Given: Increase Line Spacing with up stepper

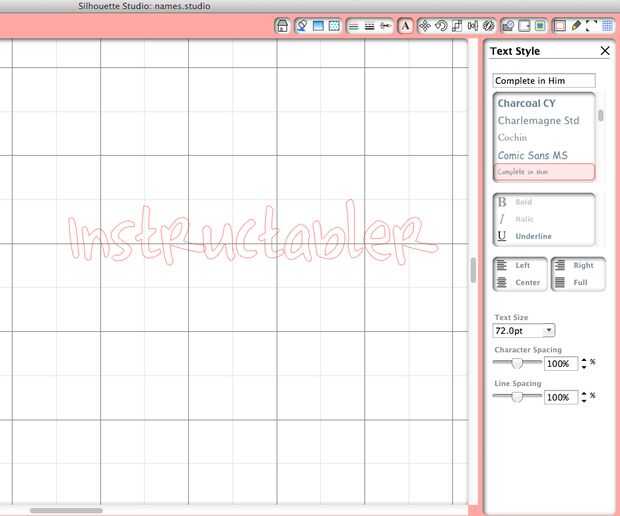Looking at the screenshot, I should pos(584,393).
